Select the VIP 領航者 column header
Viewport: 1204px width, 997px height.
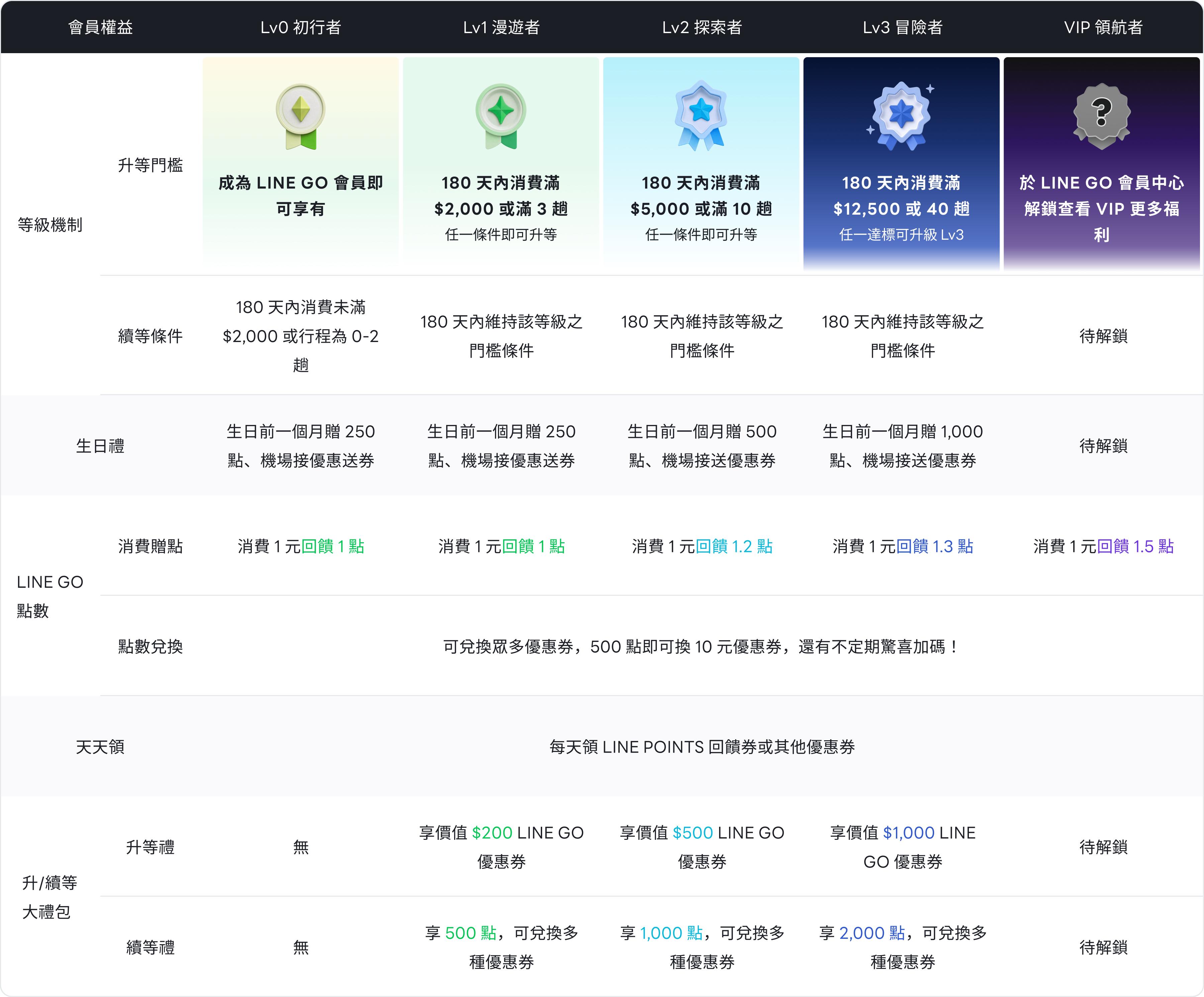point(1103,27)
